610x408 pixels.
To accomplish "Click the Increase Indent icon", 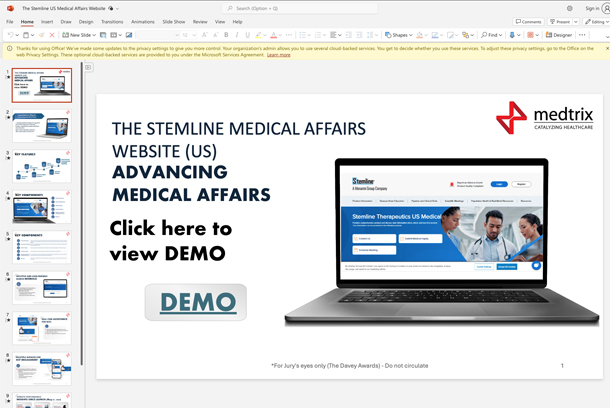I will (359, 35).
